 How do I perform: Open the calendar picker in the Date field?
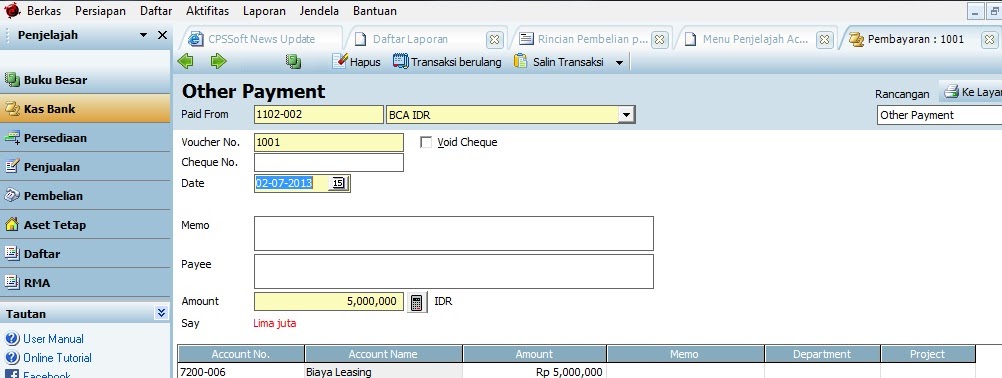pyautogui.click(x=338, y=183)
